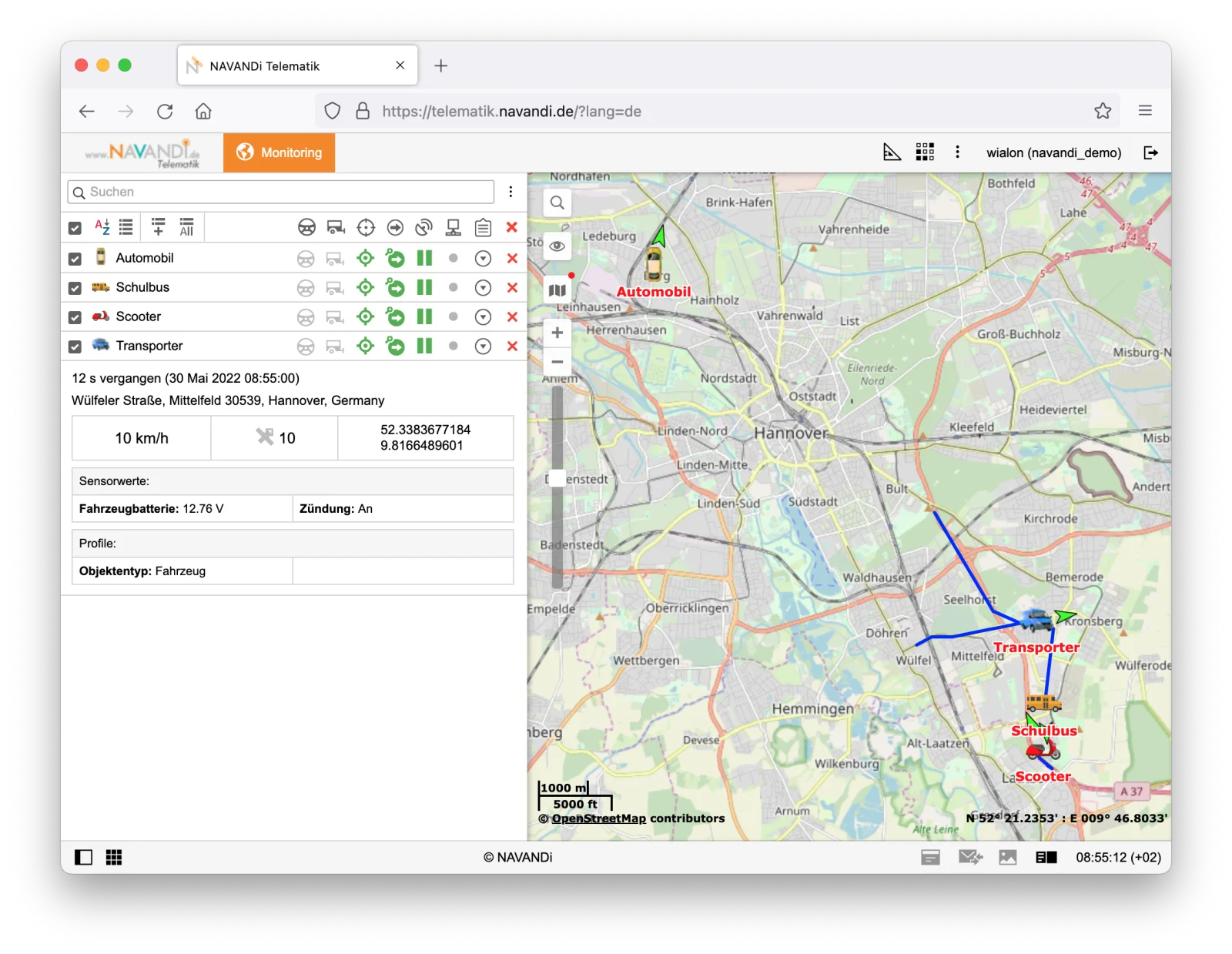
Task: Open the image icon in footer
Action: click(1008, 857)
